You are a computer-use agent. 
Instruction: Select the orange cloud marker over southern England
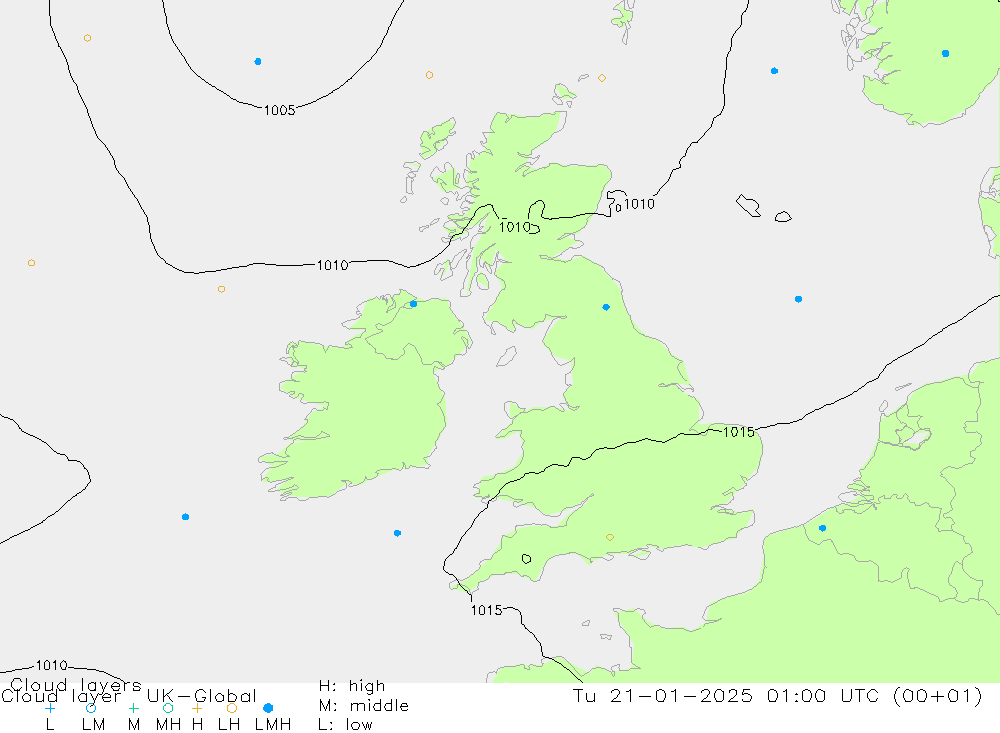pyautogui.click(x=610, y=537)
